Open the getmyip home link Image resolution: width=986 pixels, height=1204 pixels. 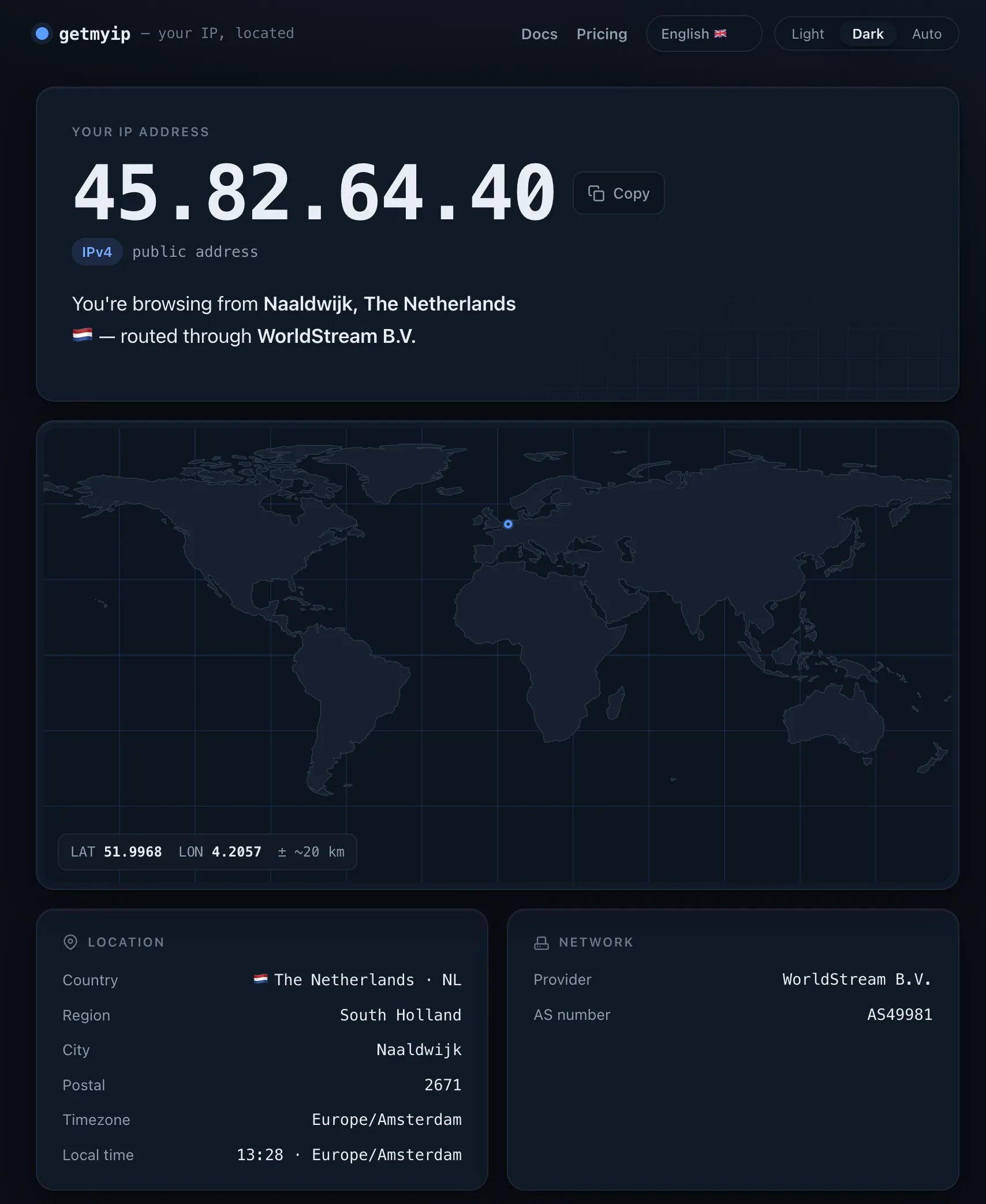pos(95,33)
